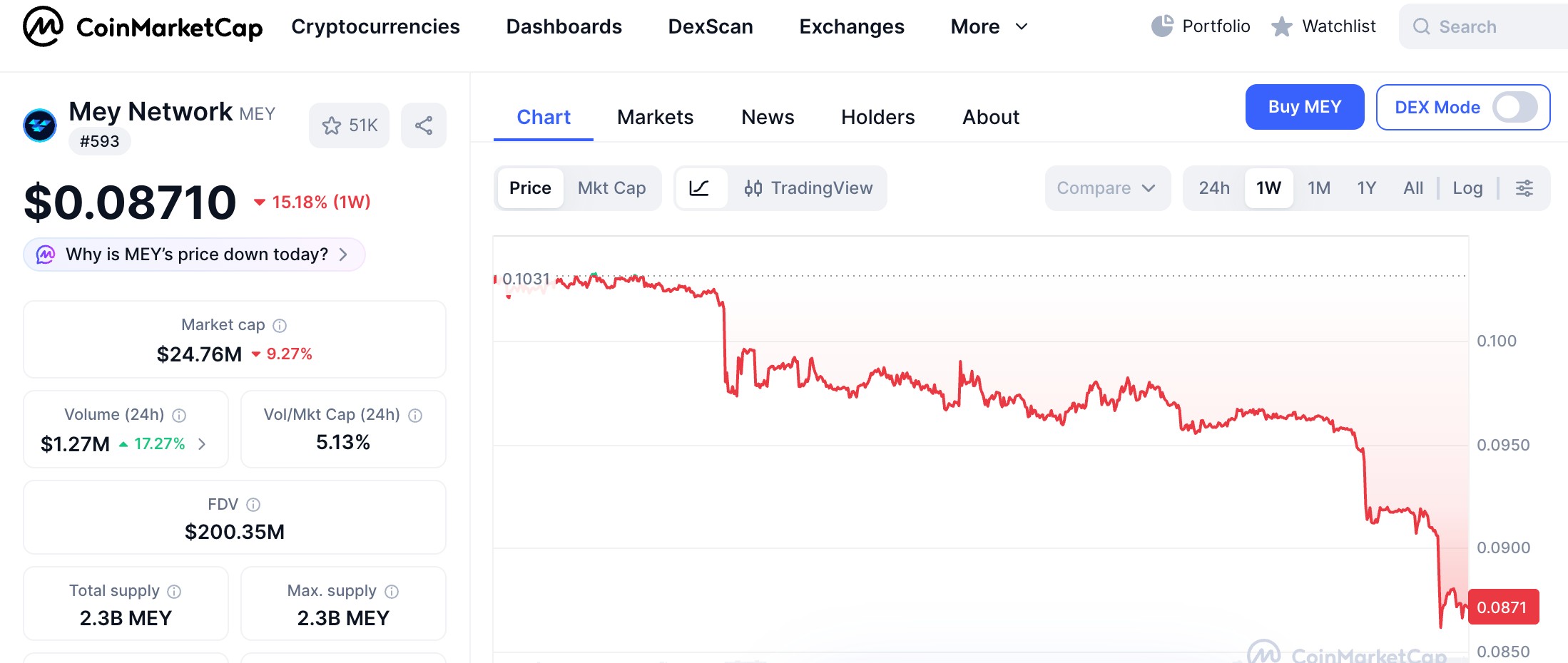Add Mey Network to watchlist via star
The image size is (1568, 663).
tap(332, 126)
